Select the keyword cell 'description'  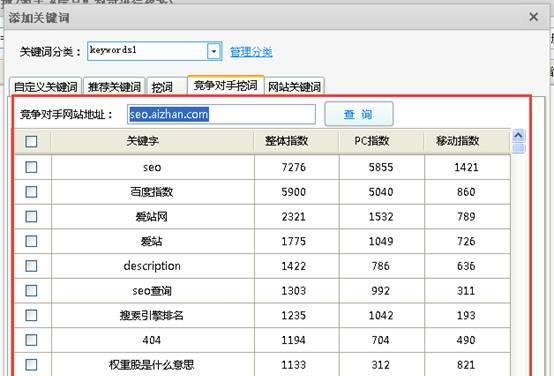pyautogui.click(x=152, y=266)
